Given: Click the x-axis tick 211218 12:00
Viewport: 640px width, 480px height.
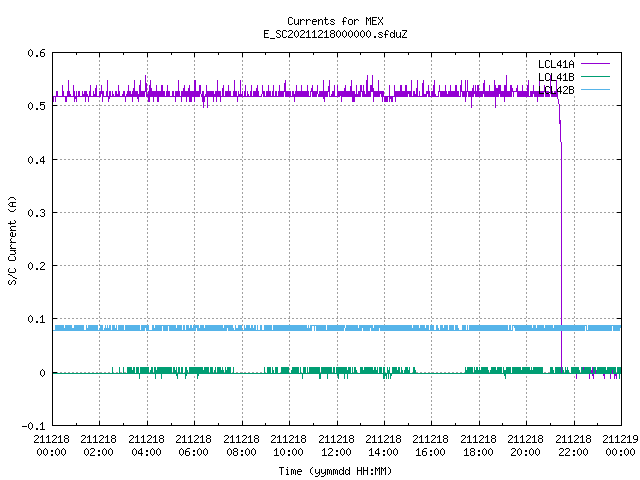Looking at the screenshot, I should pyautogui.click(x=336, y=445).
